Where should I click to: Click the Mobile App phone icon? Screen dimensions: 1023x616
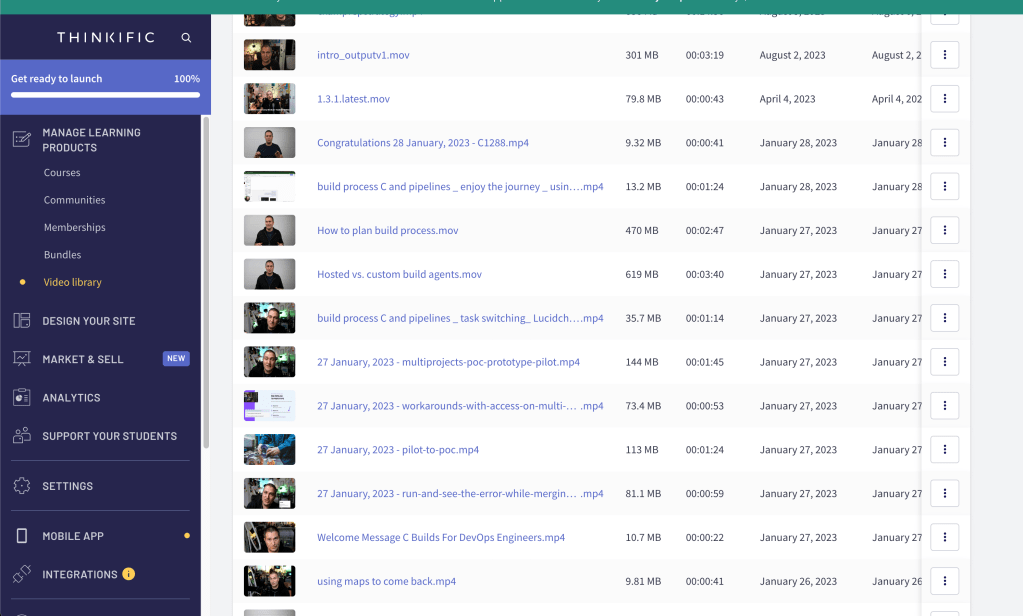tap(22, 536)
